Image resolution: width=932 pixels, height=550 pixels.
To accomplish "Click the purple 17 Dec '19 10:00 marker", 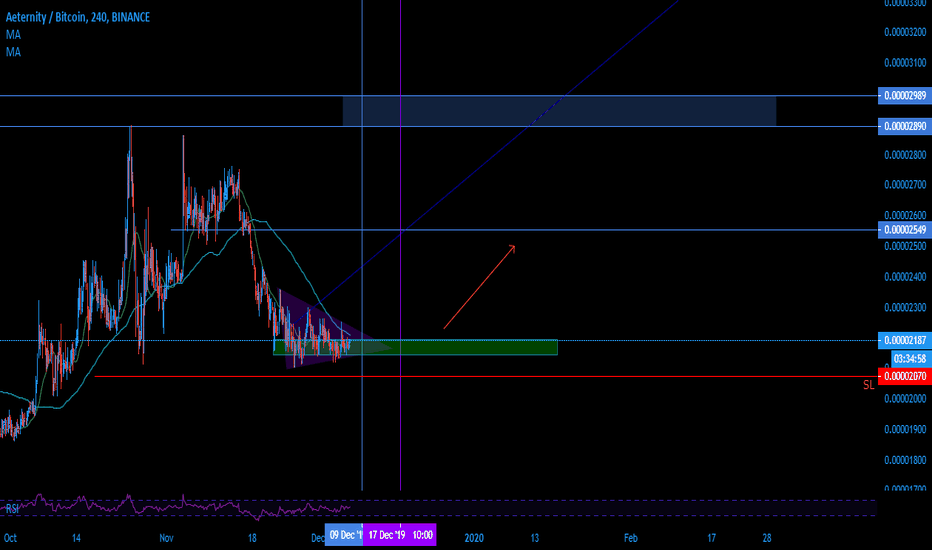I will (x=400, y=535).
